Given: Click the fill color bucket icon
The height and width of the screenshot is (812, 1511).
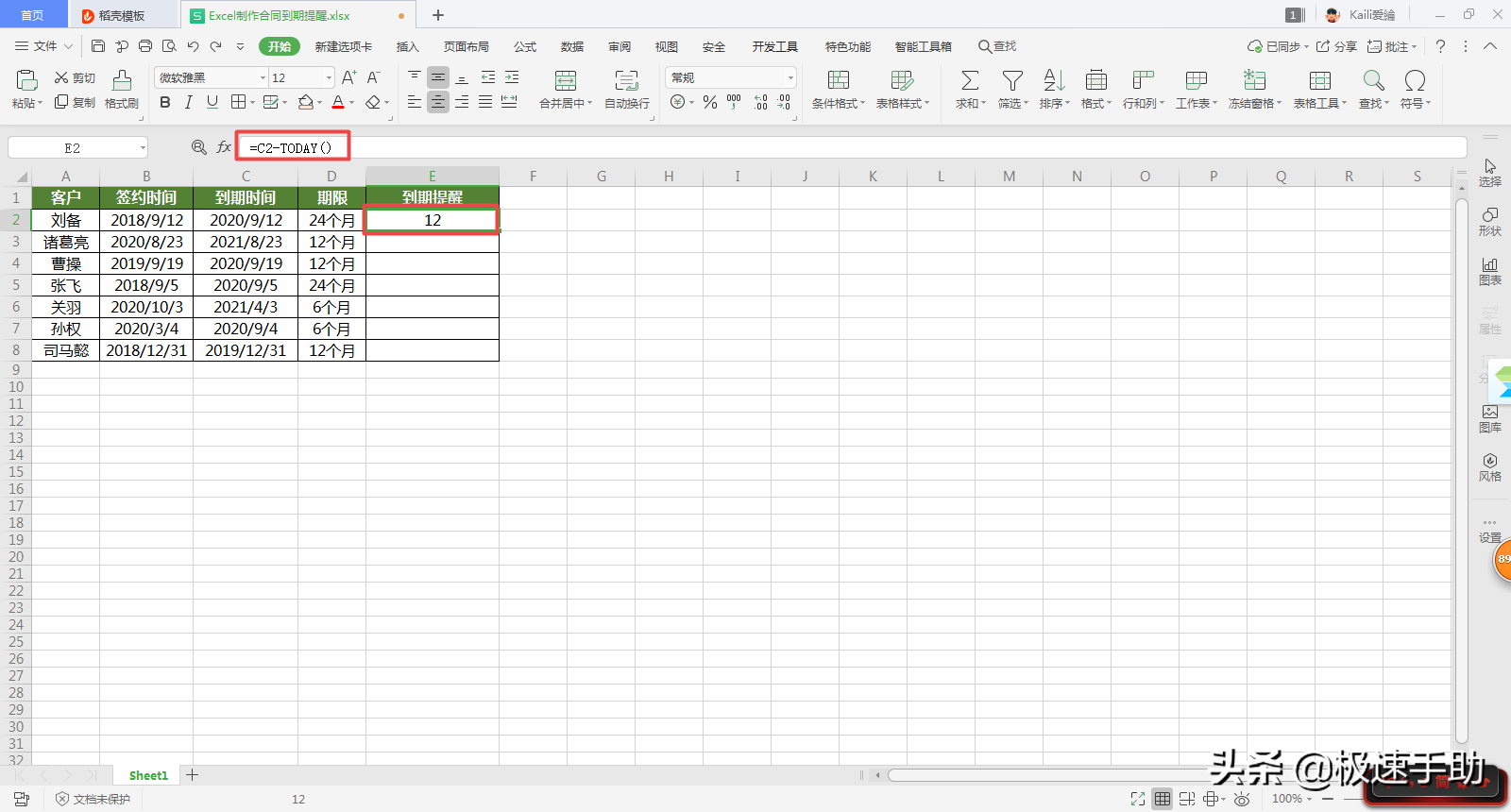Looking at the screenshot, I should point(305,102).
